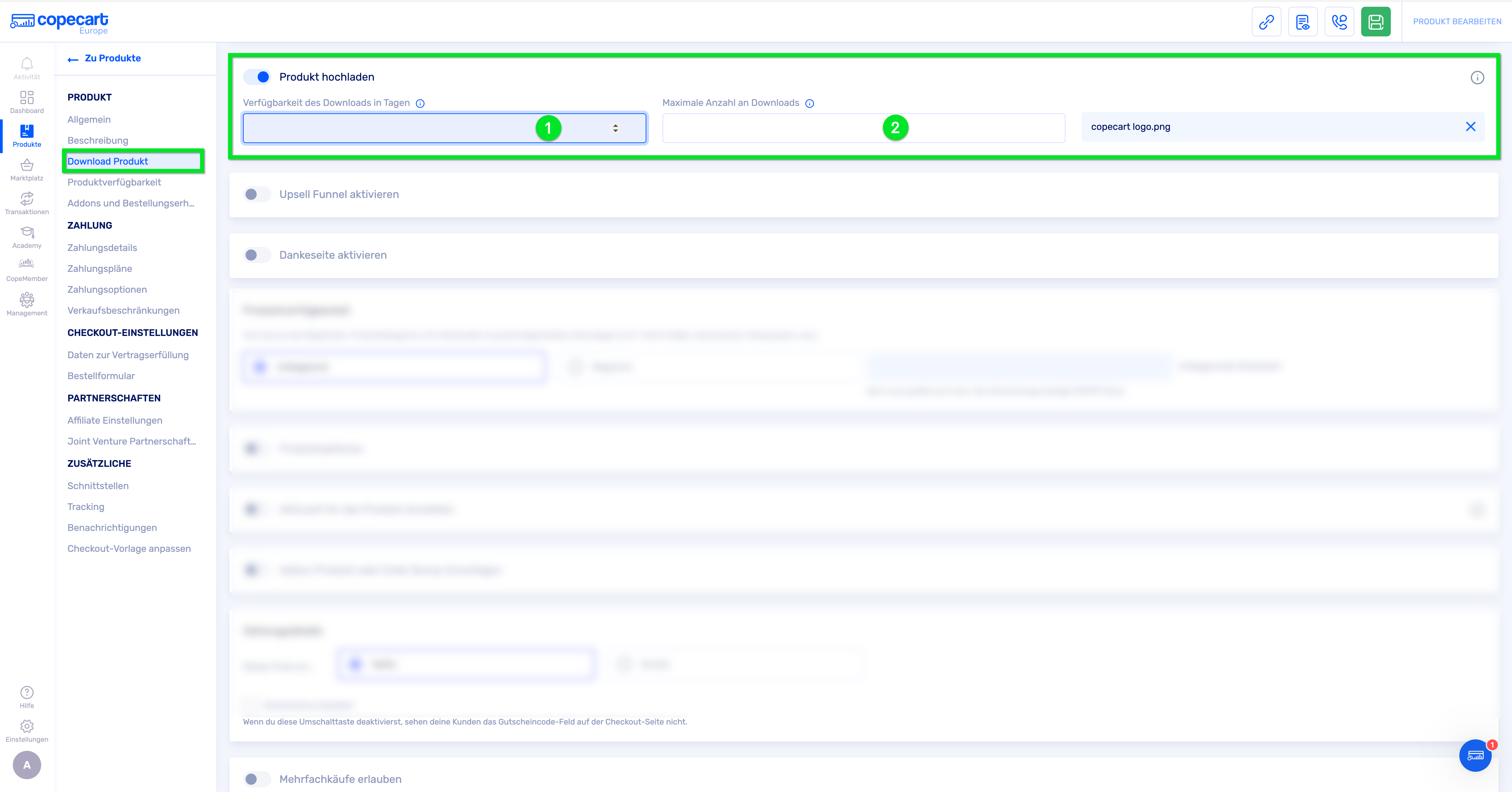Open the phone support icon in header
The width and height of the screenshot is (1512, 792).
tap(1339, 22)
